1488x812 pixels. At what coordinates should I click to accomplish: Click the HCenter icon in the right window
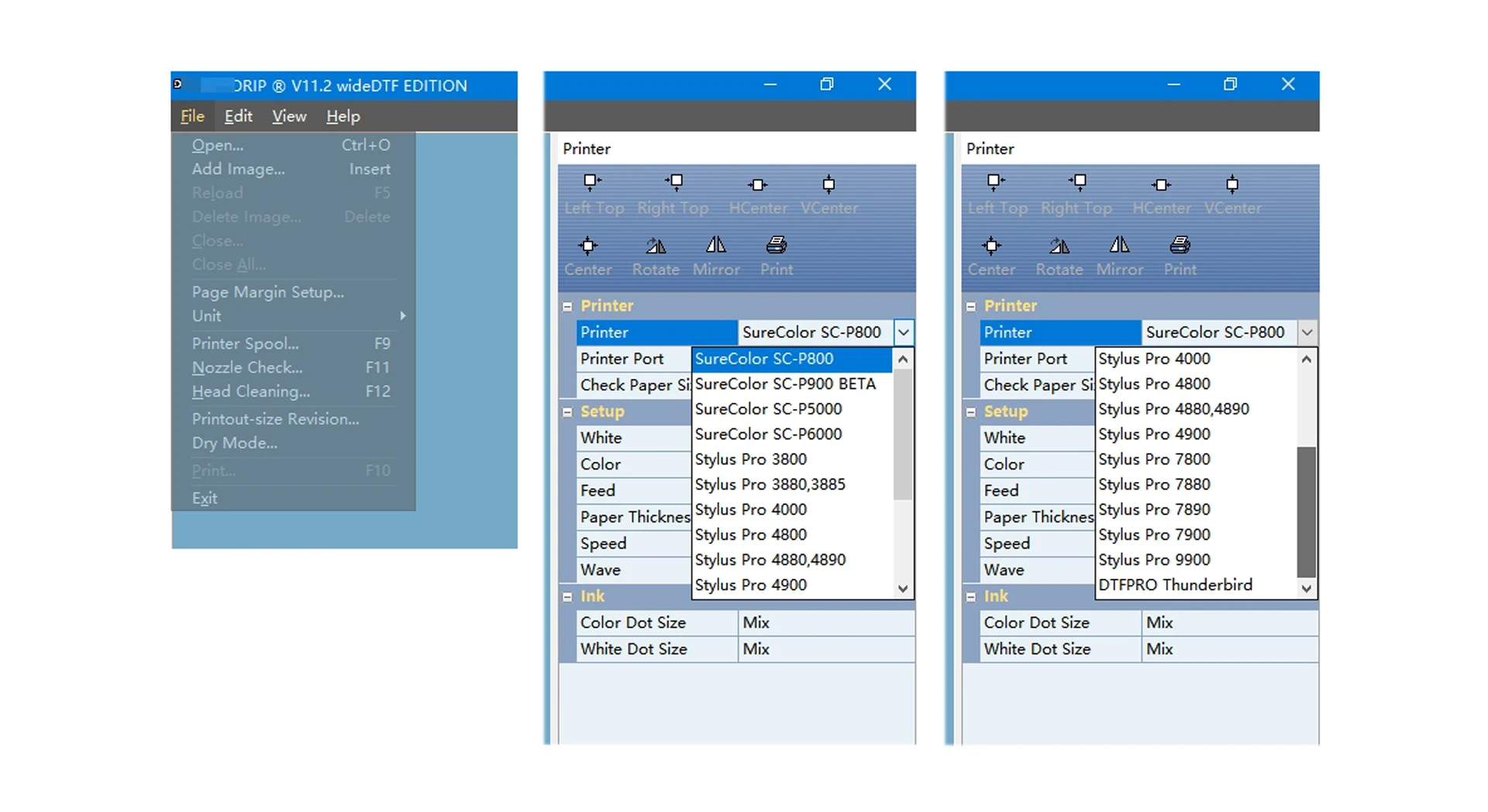1161,184
